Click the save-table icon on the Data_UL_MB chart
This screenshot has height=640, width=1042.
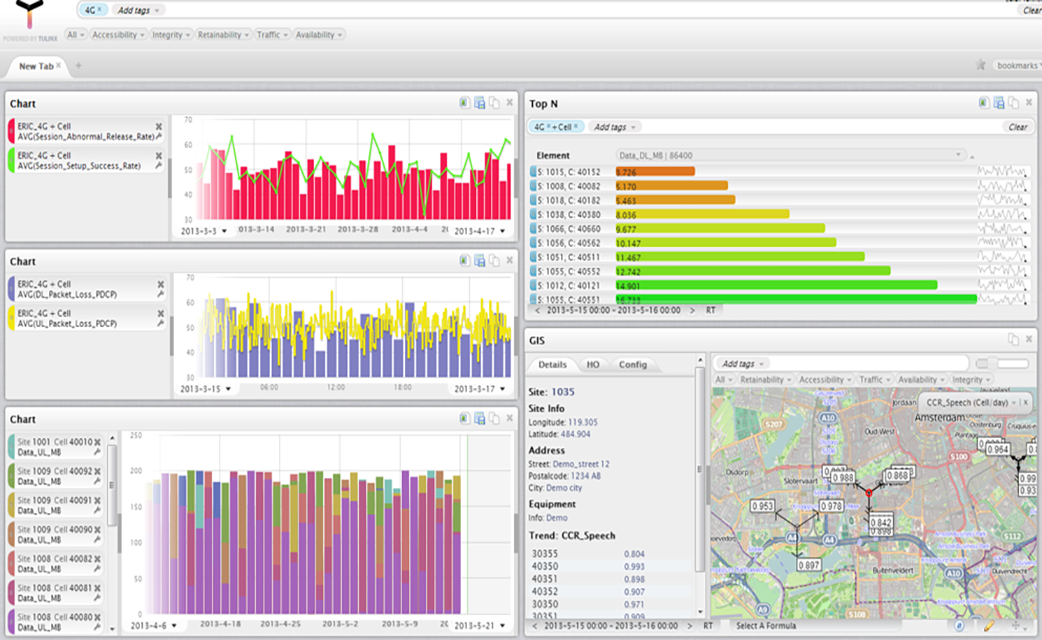pos(479,418)
